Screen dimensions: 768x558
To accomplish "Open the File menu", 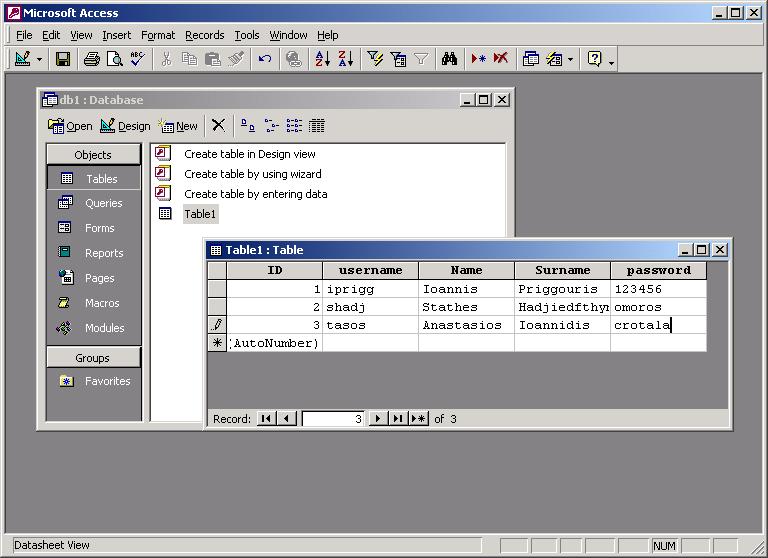I will pos(24,35).
